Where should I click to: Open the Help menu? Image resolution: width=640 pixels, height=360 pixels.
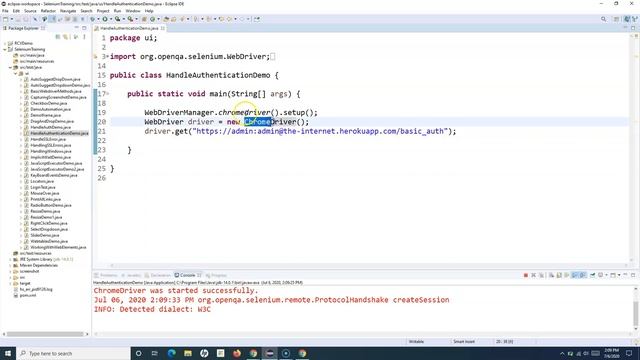point(149,11)
